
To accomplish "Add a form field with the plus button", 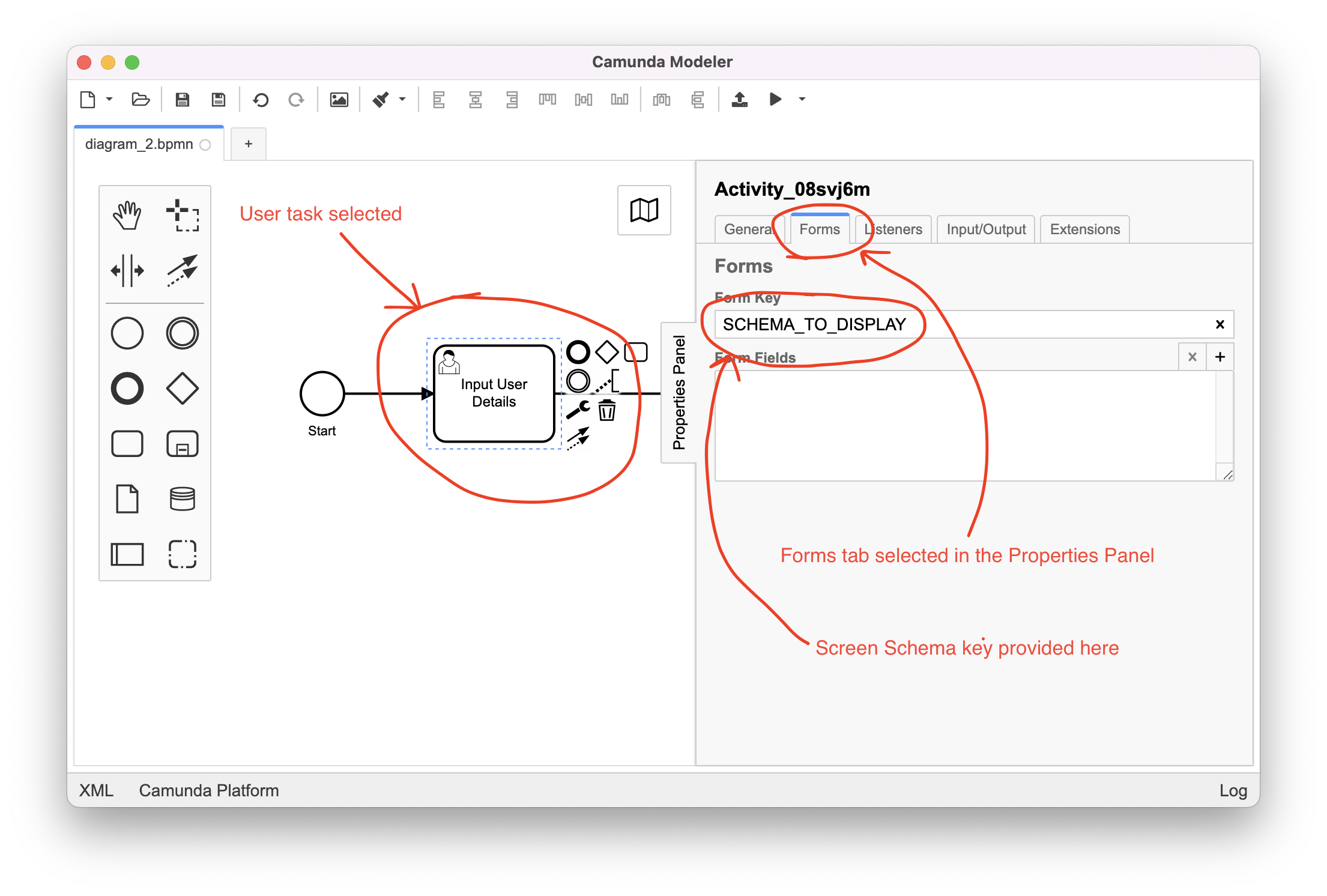I will [x=1220, y=357].
